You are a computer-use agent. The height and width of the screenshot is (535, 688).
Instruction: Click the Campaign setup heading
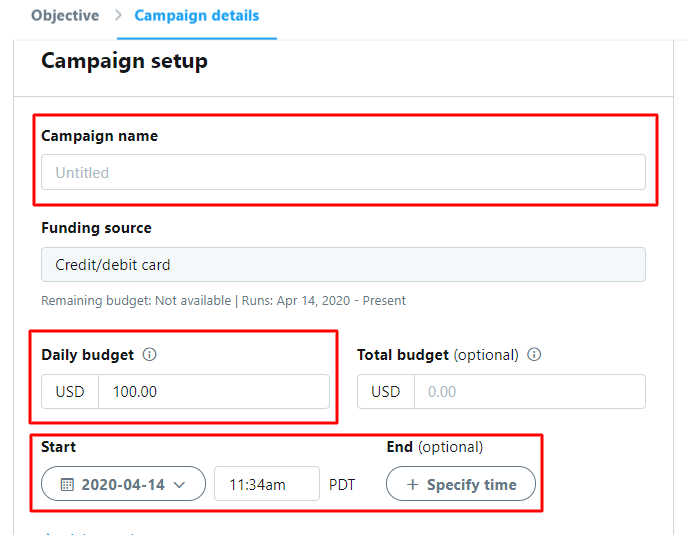(124, 61)
